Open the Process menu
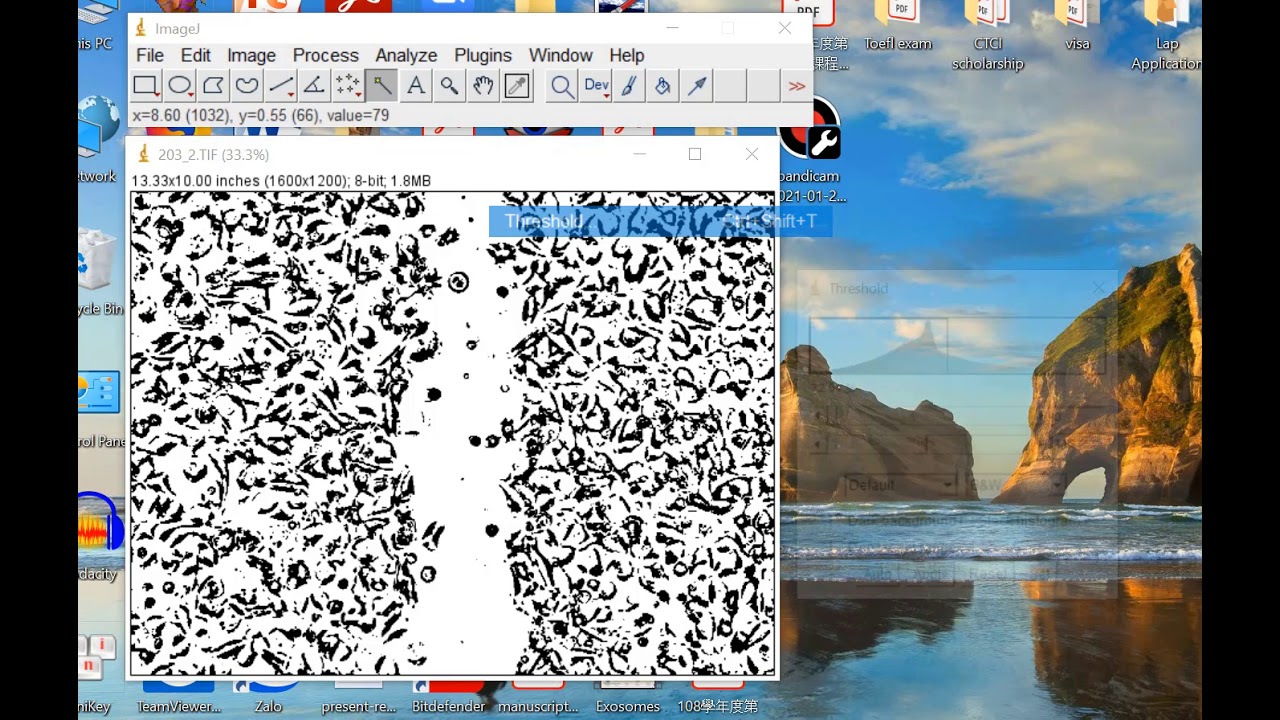Viewport: 1280px width, 720px height. click(x=325, y=55)
